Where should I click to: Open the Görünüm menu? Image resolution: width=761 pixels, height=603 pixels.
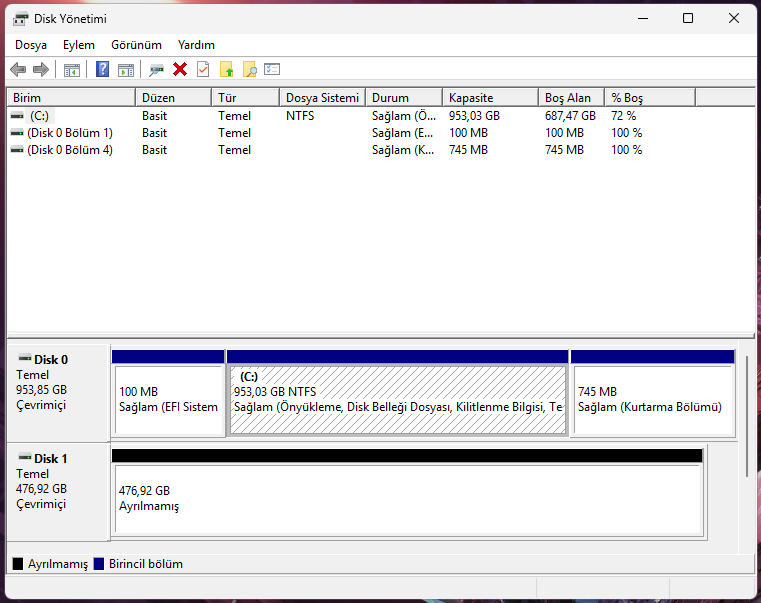tap(136, 45)
